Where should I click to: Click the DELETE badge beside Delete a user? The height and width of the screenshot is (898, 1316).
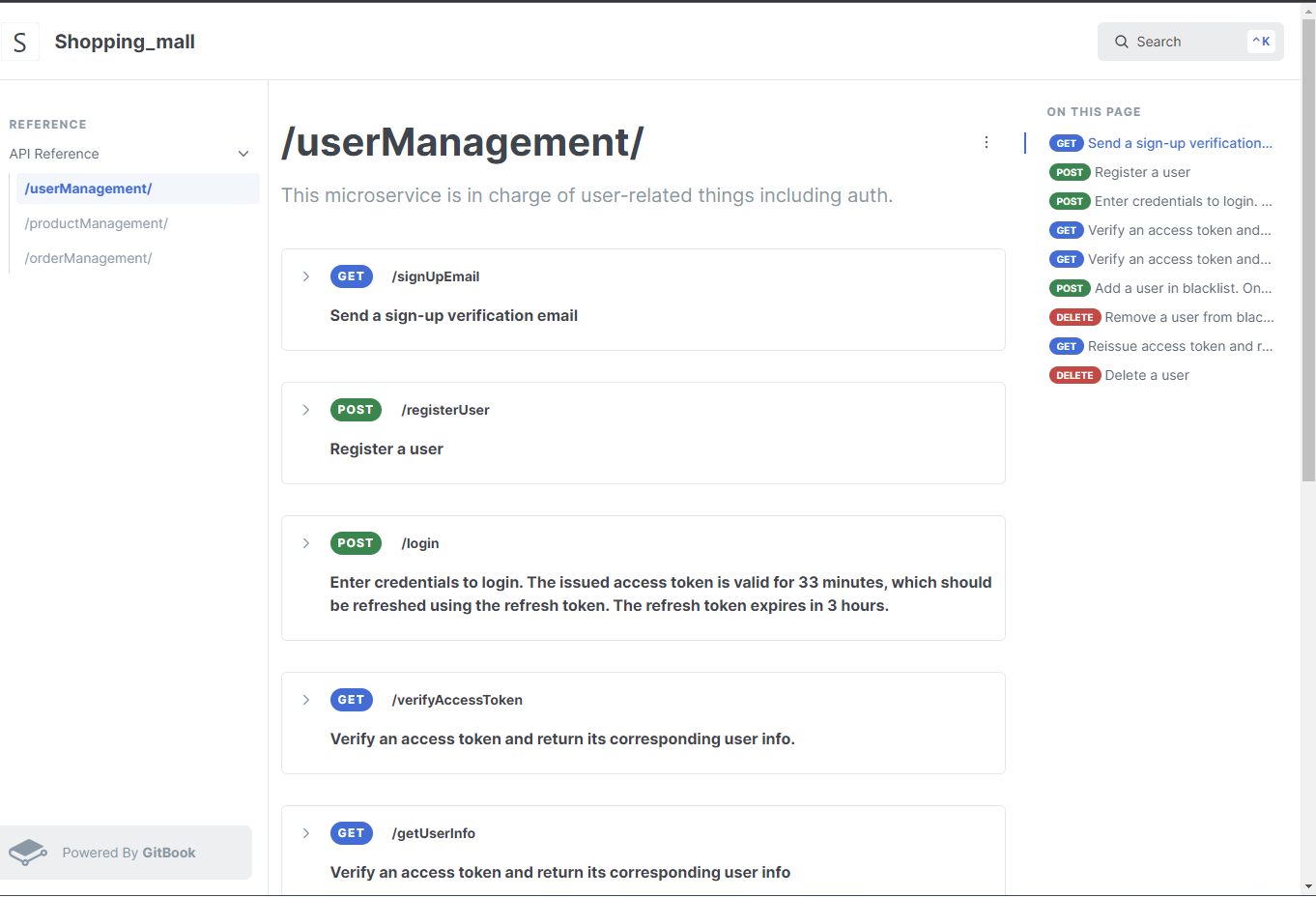click(1074, 375)
